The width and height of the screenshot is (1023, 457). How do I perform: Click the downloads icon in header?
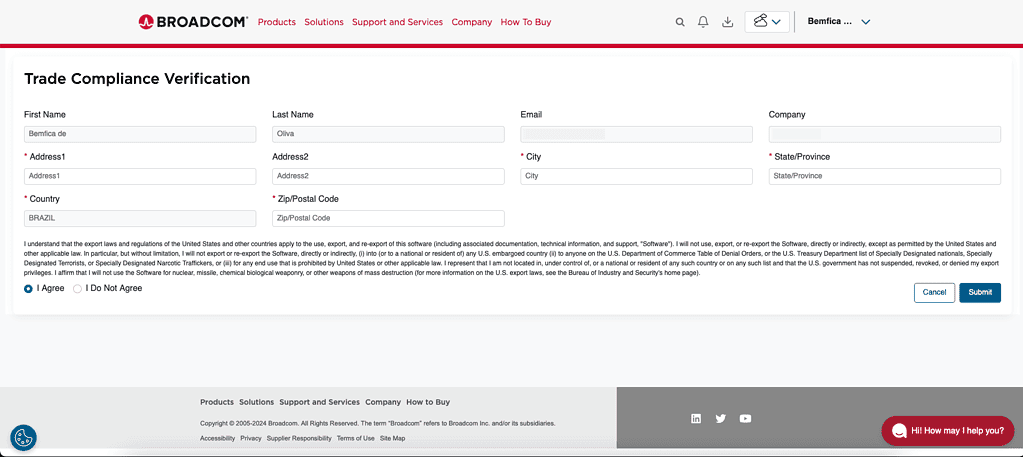coord(727,22)
